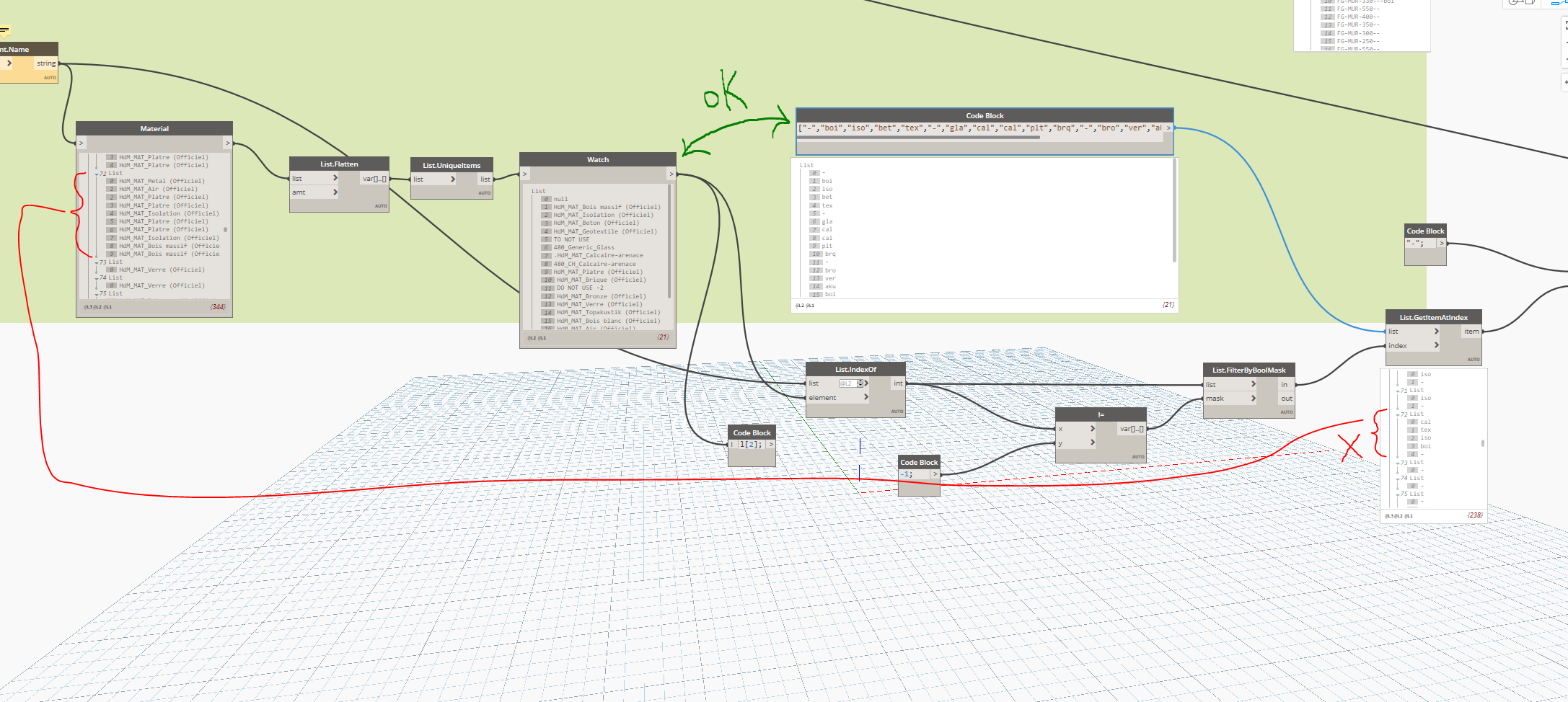The width and height of the screenshot is (1568, 702).
Task: Collapse the 72 List arrow in Material node
Action: pos(97,174)
